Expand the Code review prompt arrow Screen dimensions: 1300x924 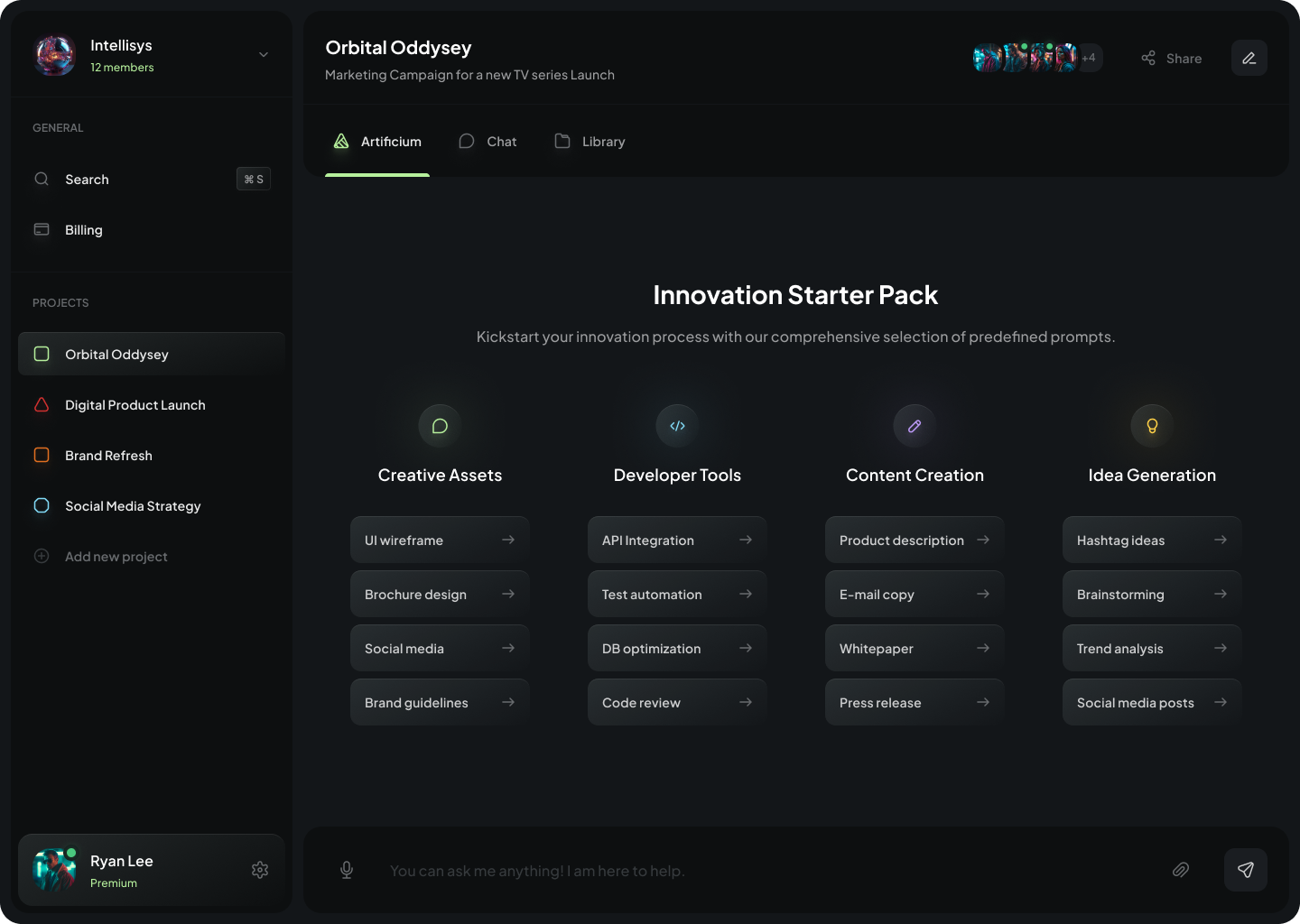click(746, 702)
